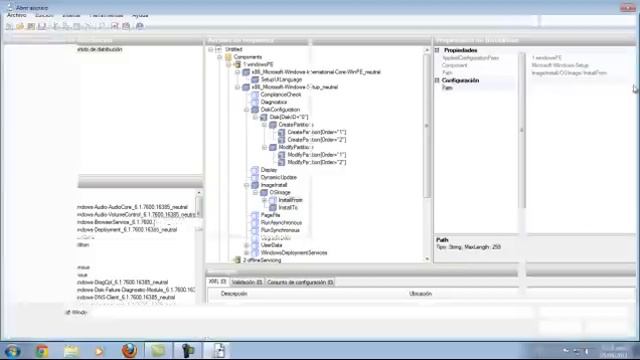Open the Ayuda menu
The image size is (640, 360).
(x=140, y=15)
